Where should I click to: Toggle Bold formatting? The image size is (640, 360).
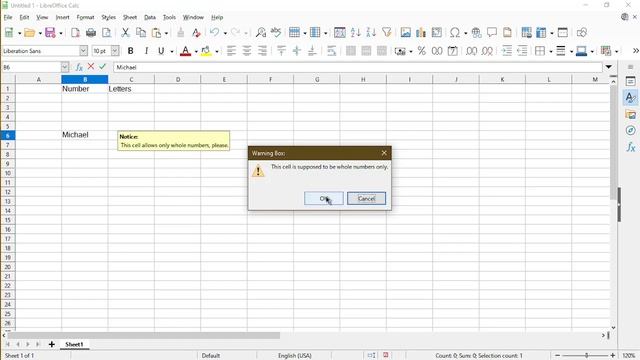(131, 51)
